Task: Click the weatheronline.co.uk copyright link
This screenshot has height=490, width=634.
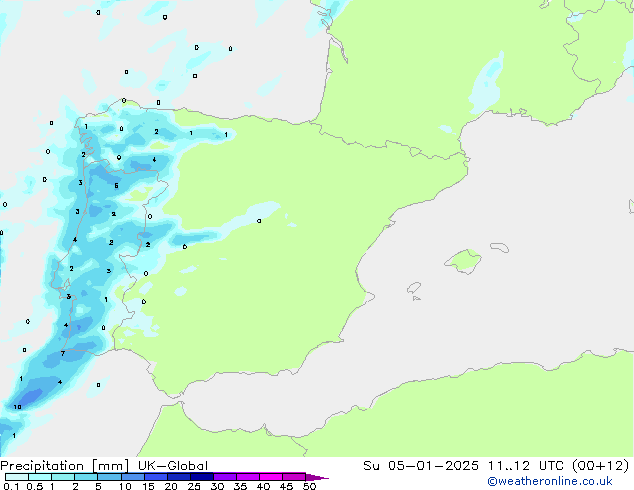Action: pos(550,481)
